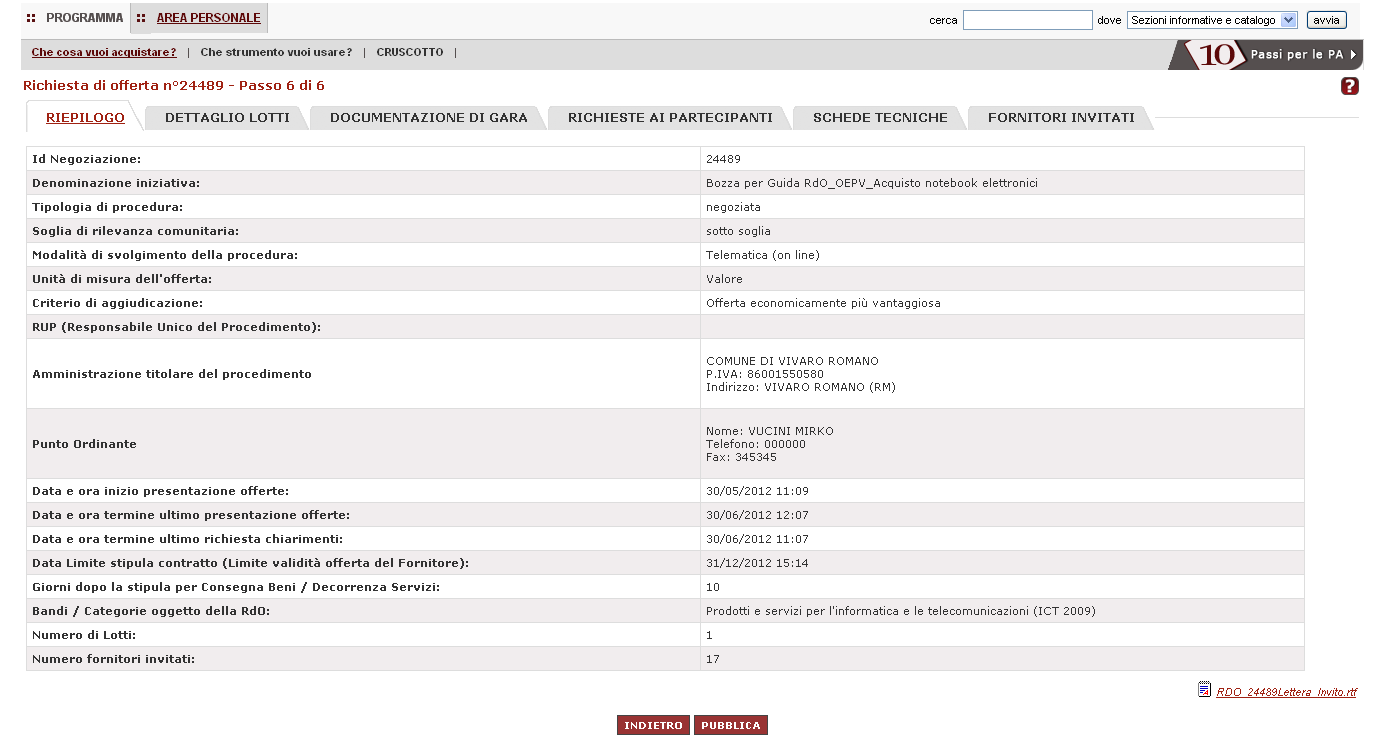Click the contract limit date '31/12/2012 15:14'
This screenshot has height=743, width=1373.
click(x=757, y=563)
